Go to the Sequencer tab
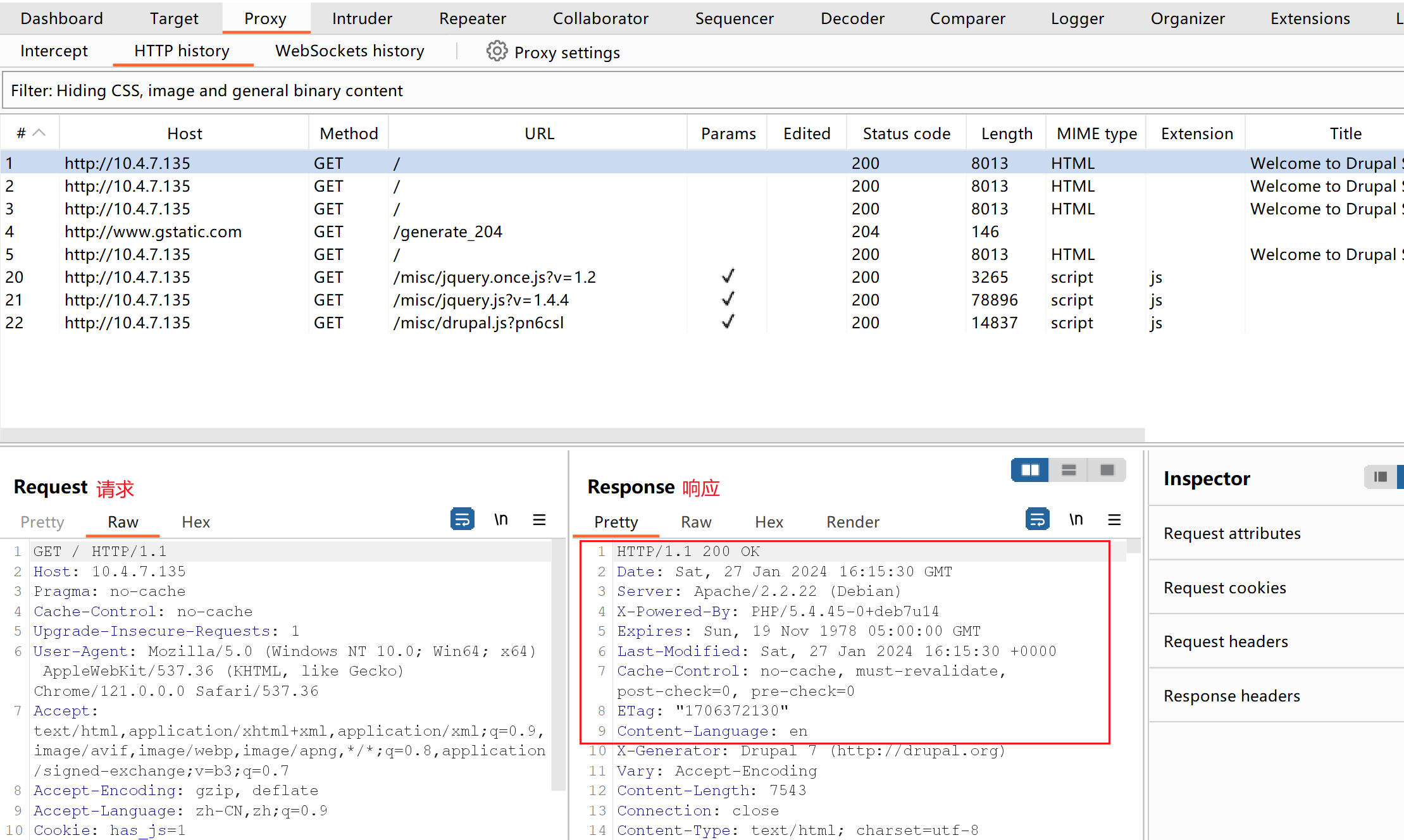 click(735, 18)
